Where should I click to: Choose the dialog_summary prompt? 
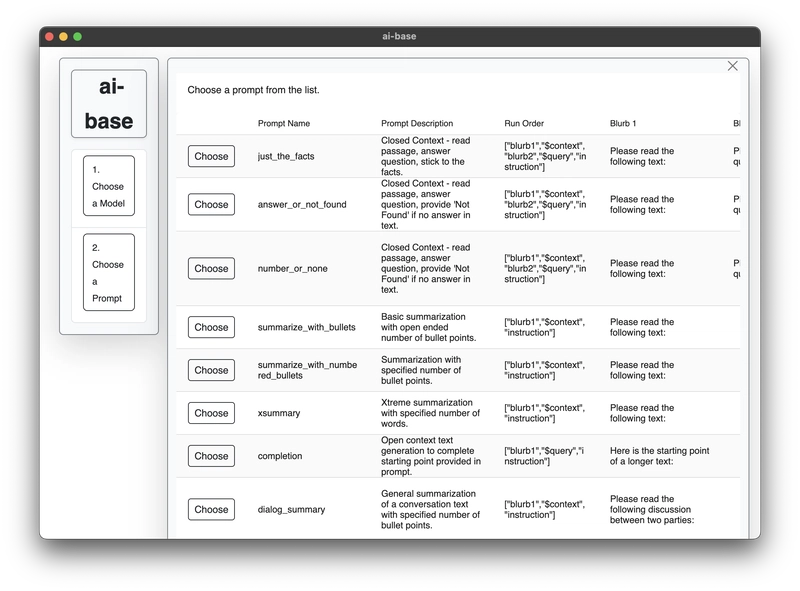pyautogui.click(x=211, y=509)
